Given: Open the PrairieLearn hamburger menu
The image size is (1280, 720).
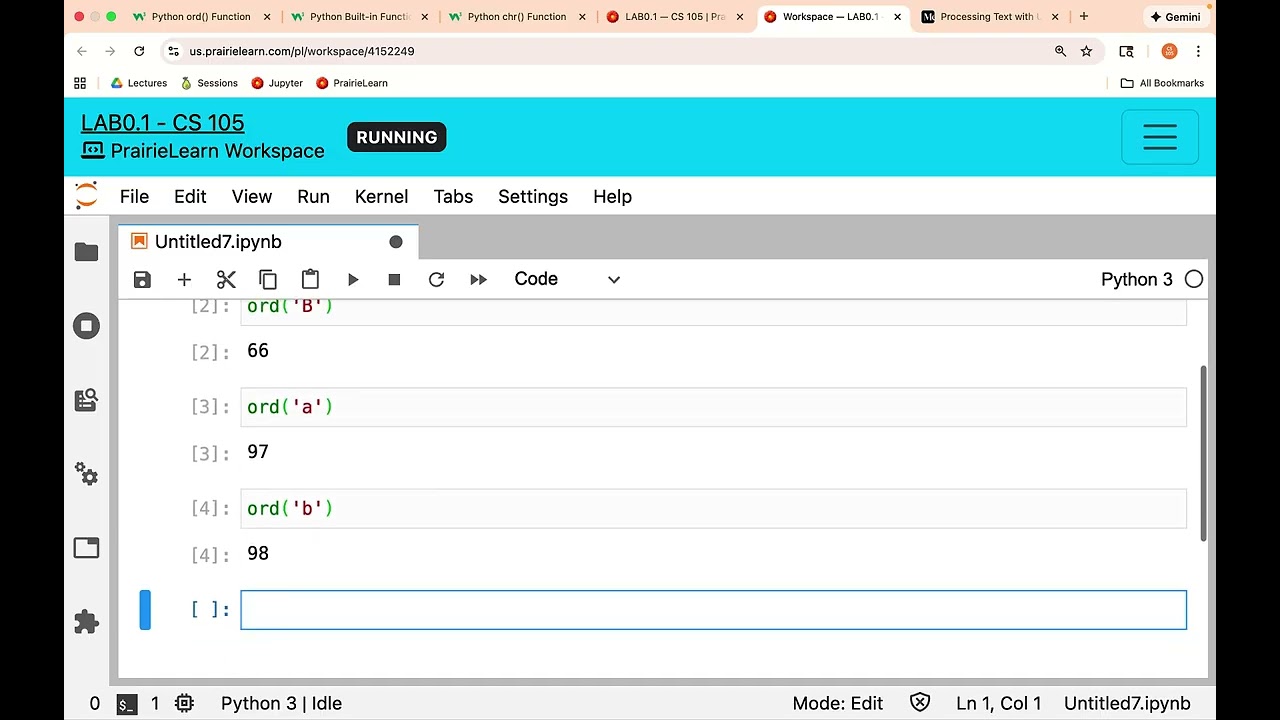Looking at the screenshot, I should pyautogui.click(x=1160, y=137).
